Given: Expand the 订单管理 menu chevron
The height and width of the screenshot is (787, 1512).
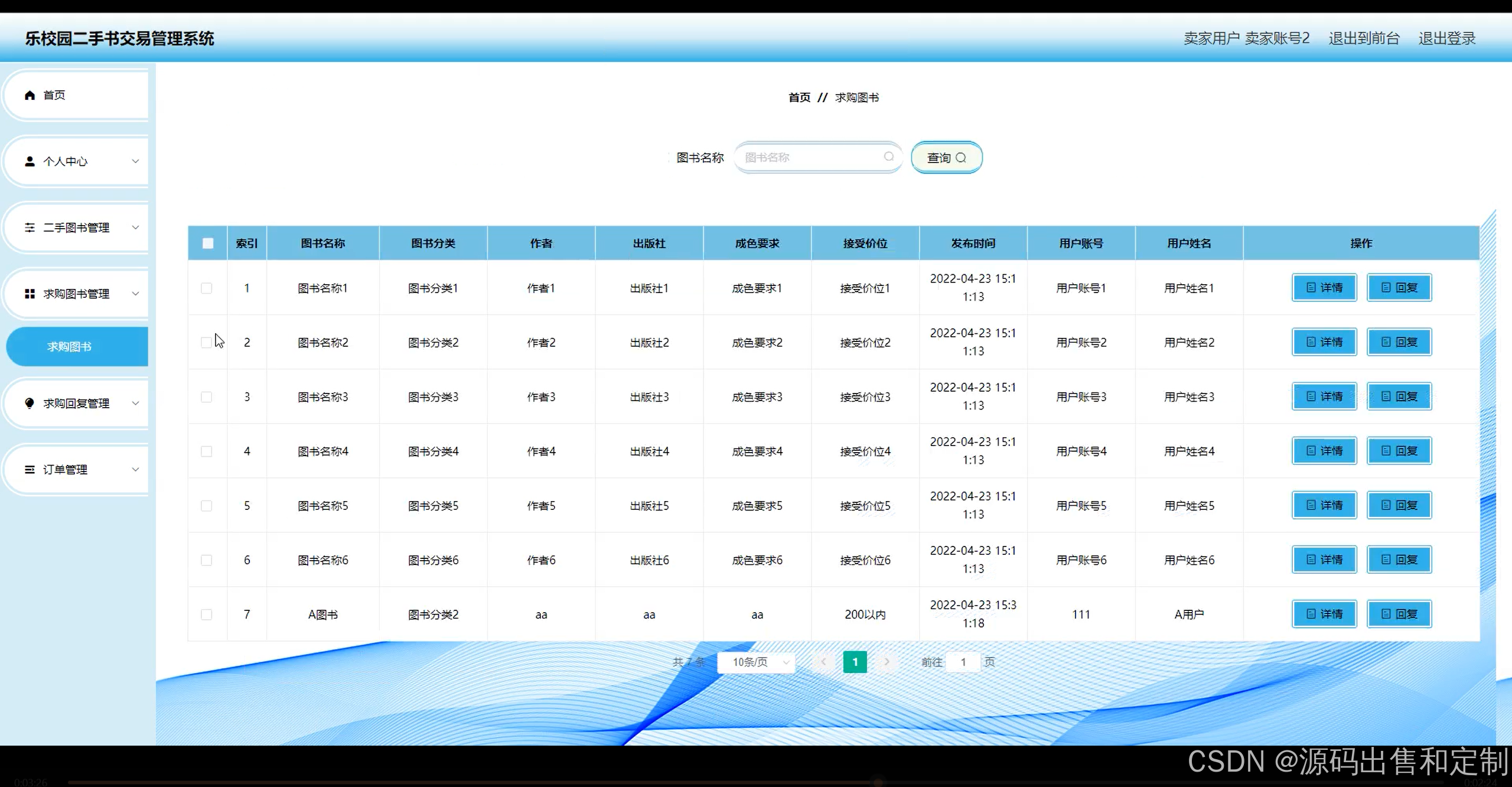Looking at the screenshot, I should pyautogui.click(x=135, y=469).
